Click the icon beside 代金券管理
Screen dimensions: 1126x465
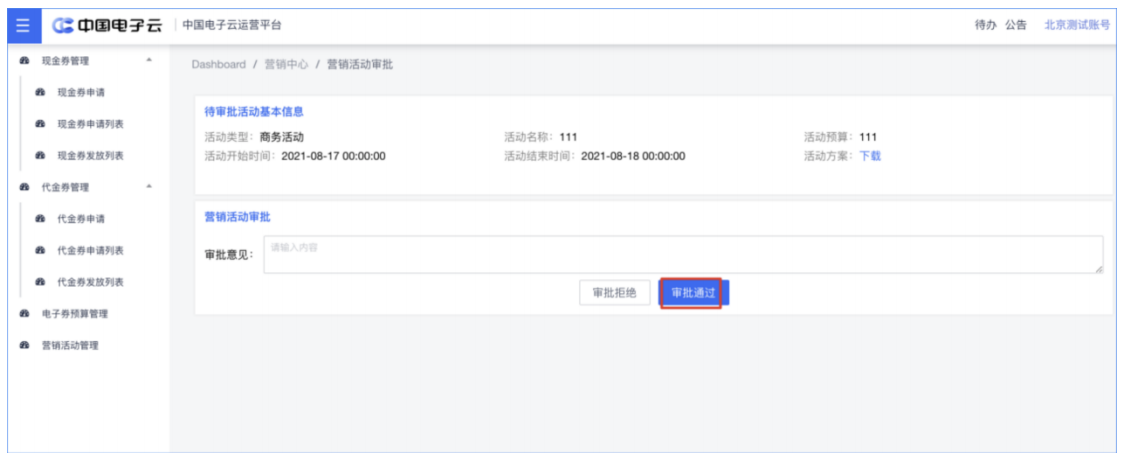(24, 187)
